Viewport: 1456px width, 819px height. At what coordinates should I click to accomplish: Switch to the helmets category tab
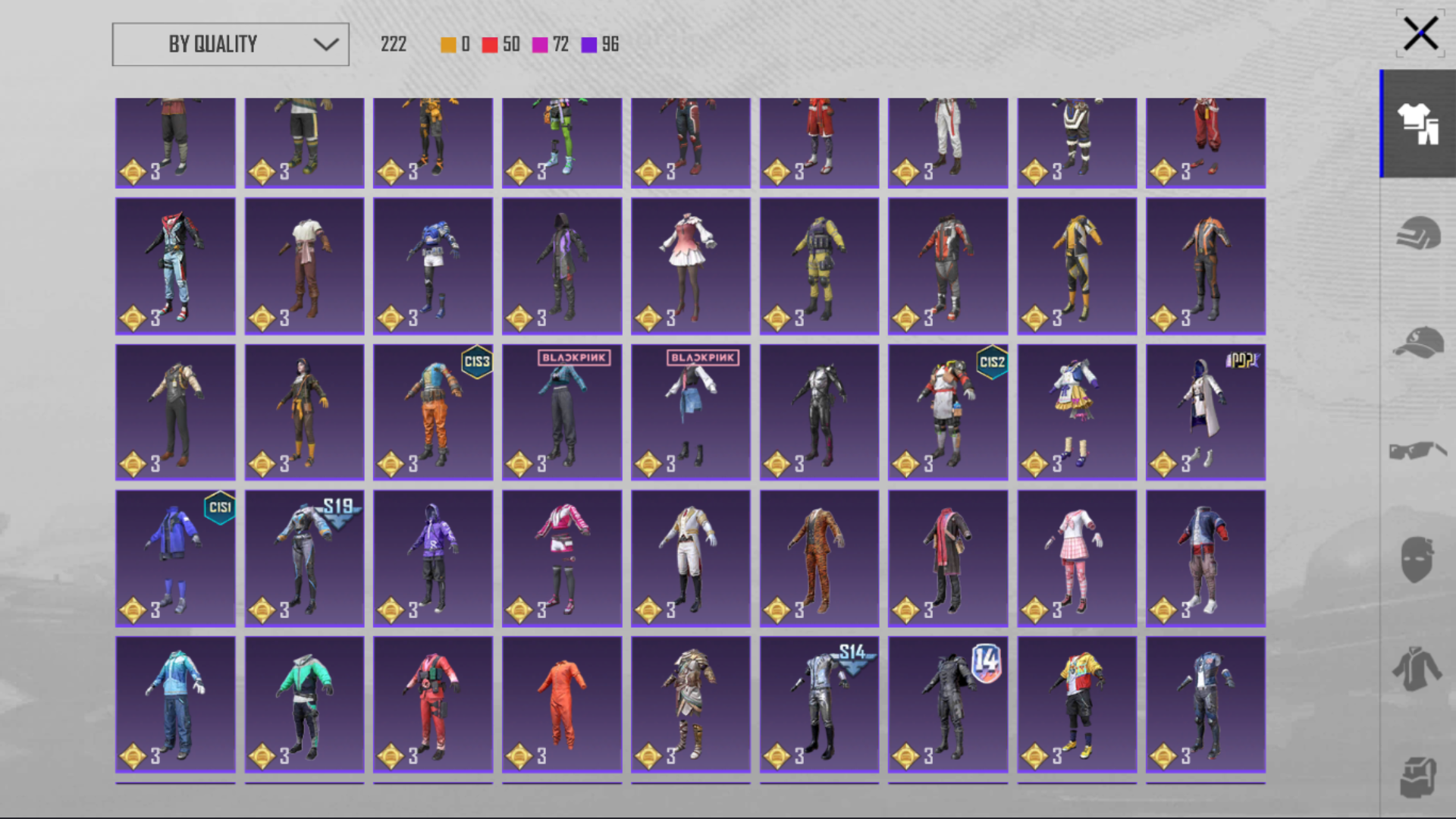[x=1418, y=233]
